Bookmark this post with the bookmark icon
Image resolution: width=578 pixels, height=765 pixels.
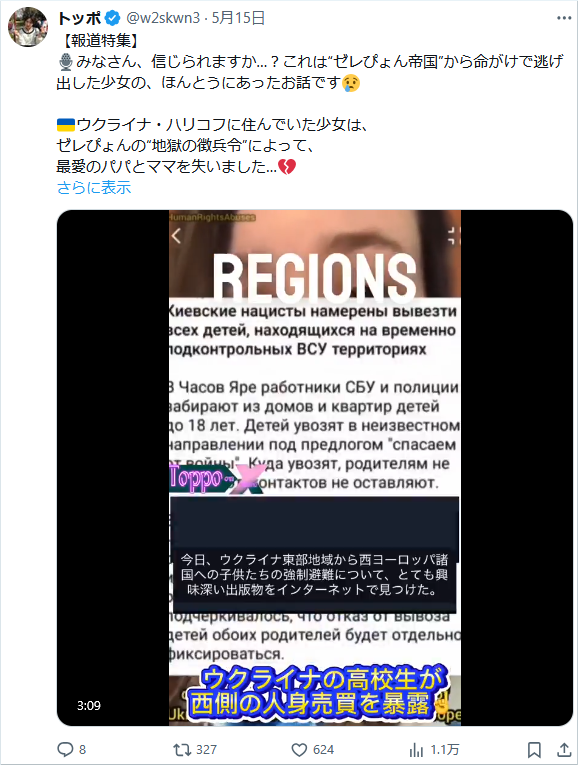coord(534,749)
